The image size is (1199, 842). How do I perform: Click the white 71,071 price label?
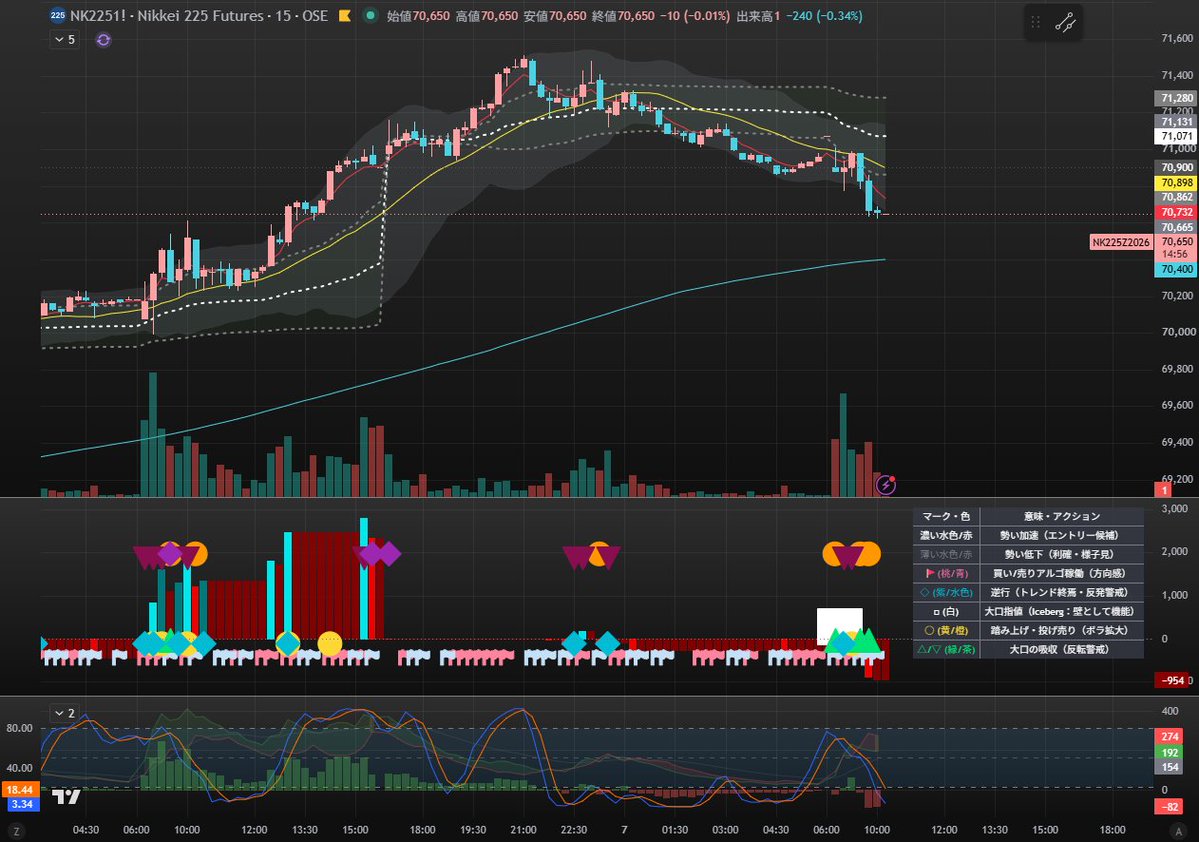point(1176,136)
